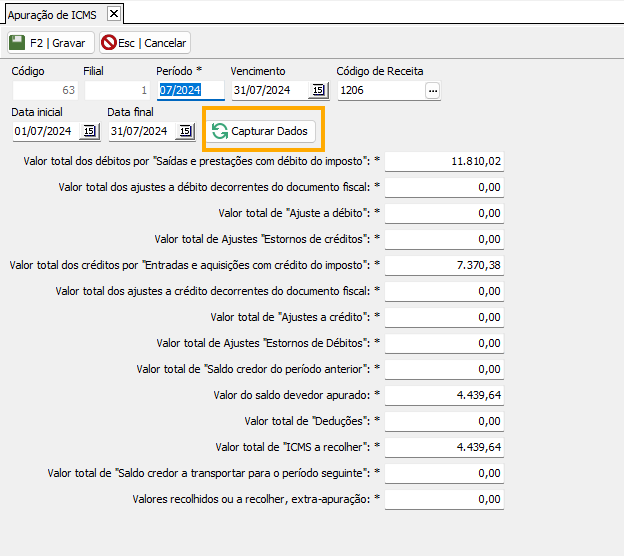
Task: Select the Apuração de ICMS tab
Action: [53, 13]
